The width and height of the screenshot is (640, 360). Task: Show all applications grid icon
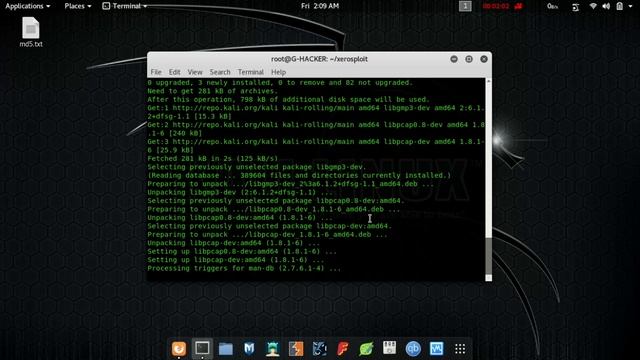click(460, 349)
